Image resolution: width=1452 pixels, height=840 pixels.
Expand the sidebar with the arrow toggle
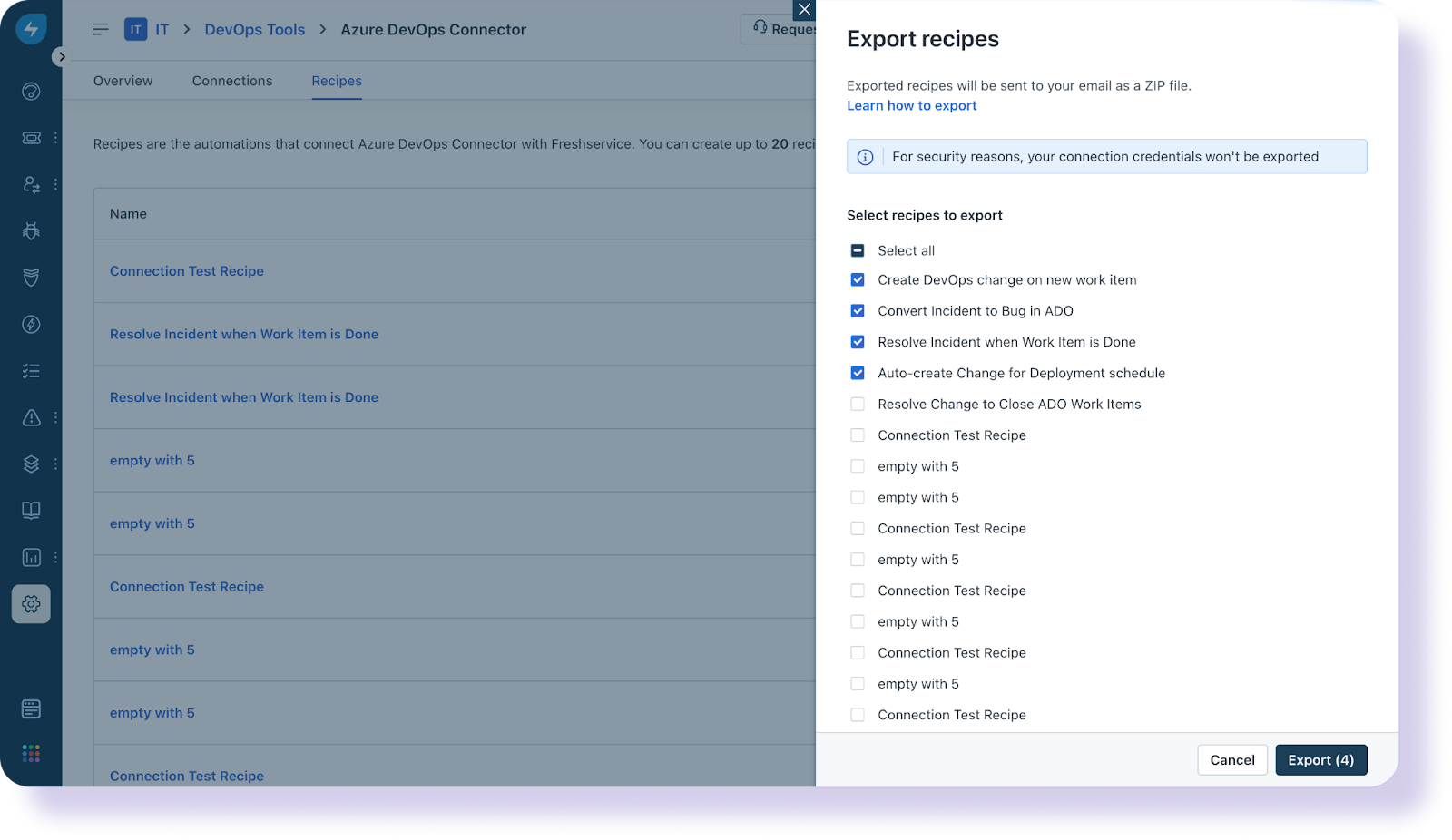tap(61, 56)
